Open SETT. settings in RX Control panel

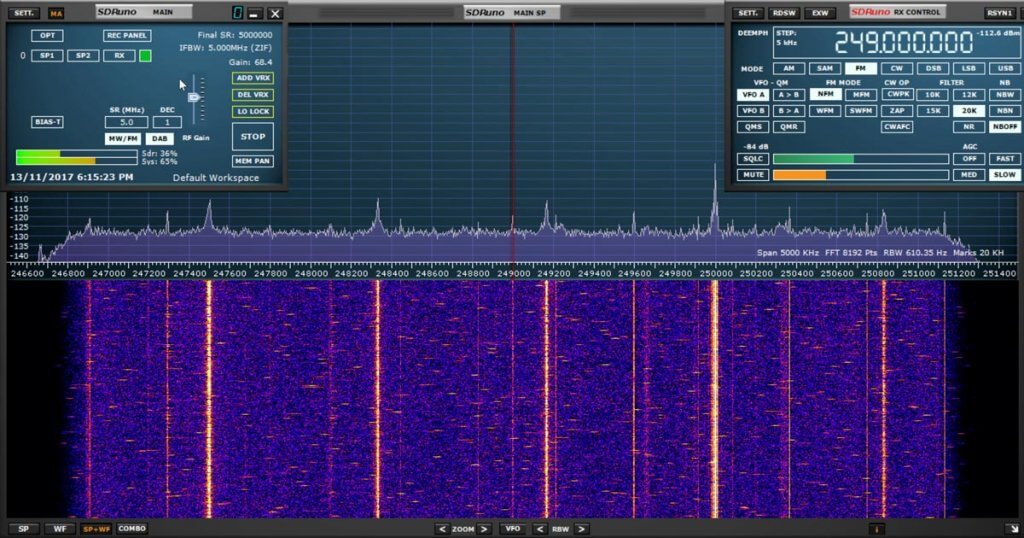(746, 13)
